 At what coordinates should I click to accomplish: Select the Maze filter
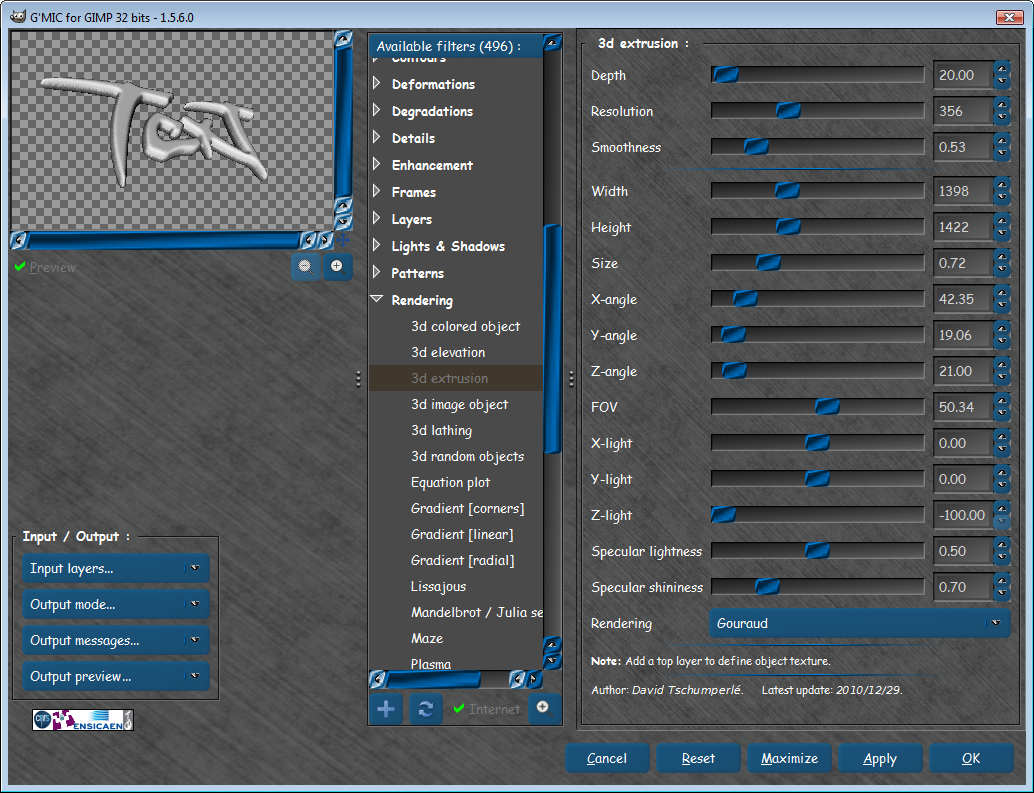tap(427, 638)
